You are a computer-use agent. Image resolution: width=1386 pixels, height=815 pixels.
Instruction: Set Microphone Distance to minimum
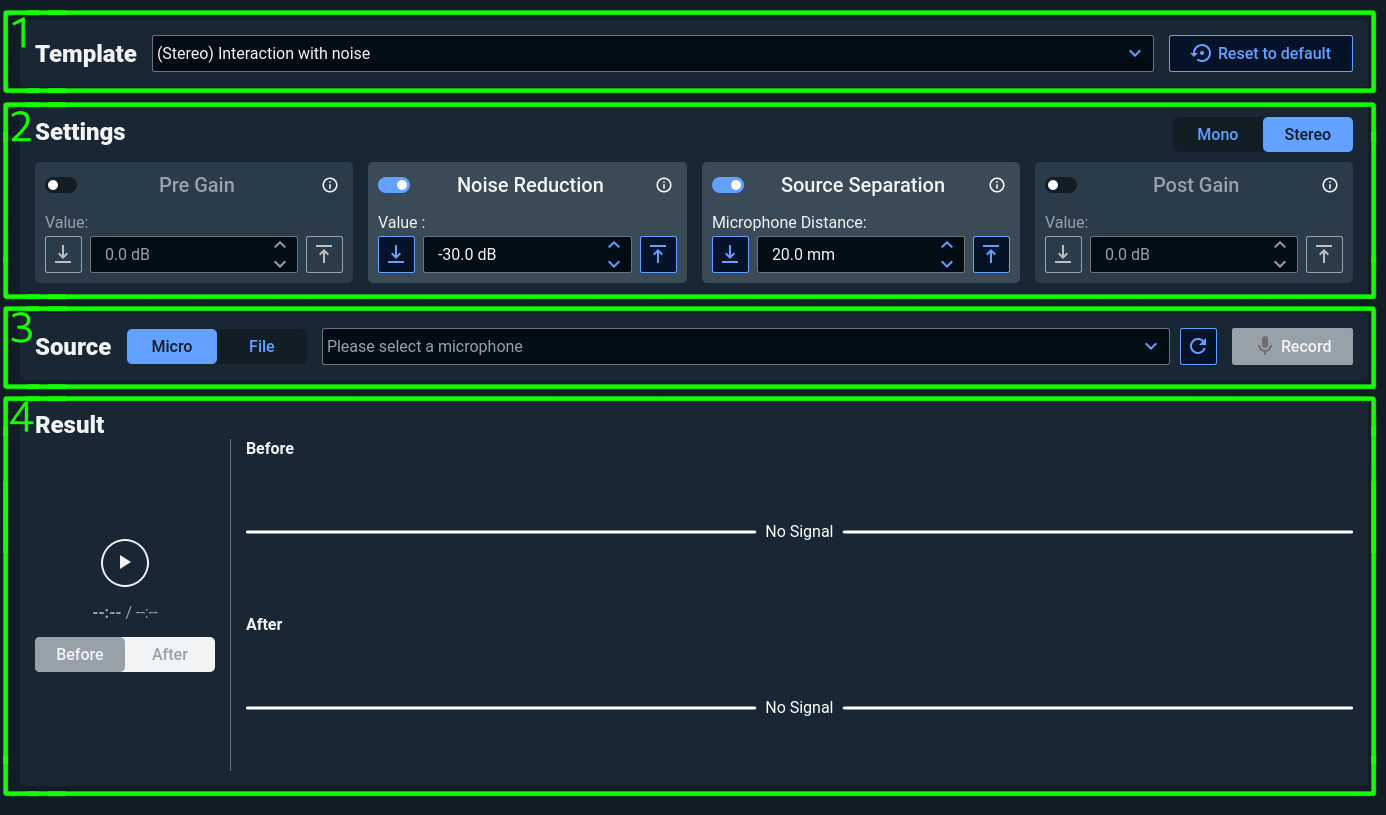point(730,255)
